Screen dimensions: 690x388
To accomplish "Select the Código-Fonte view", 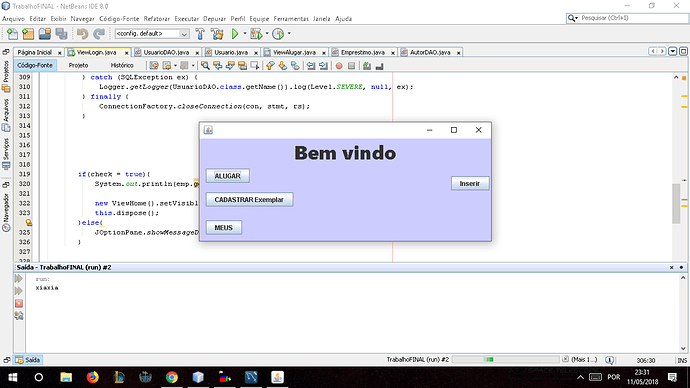I will point(35,65).
